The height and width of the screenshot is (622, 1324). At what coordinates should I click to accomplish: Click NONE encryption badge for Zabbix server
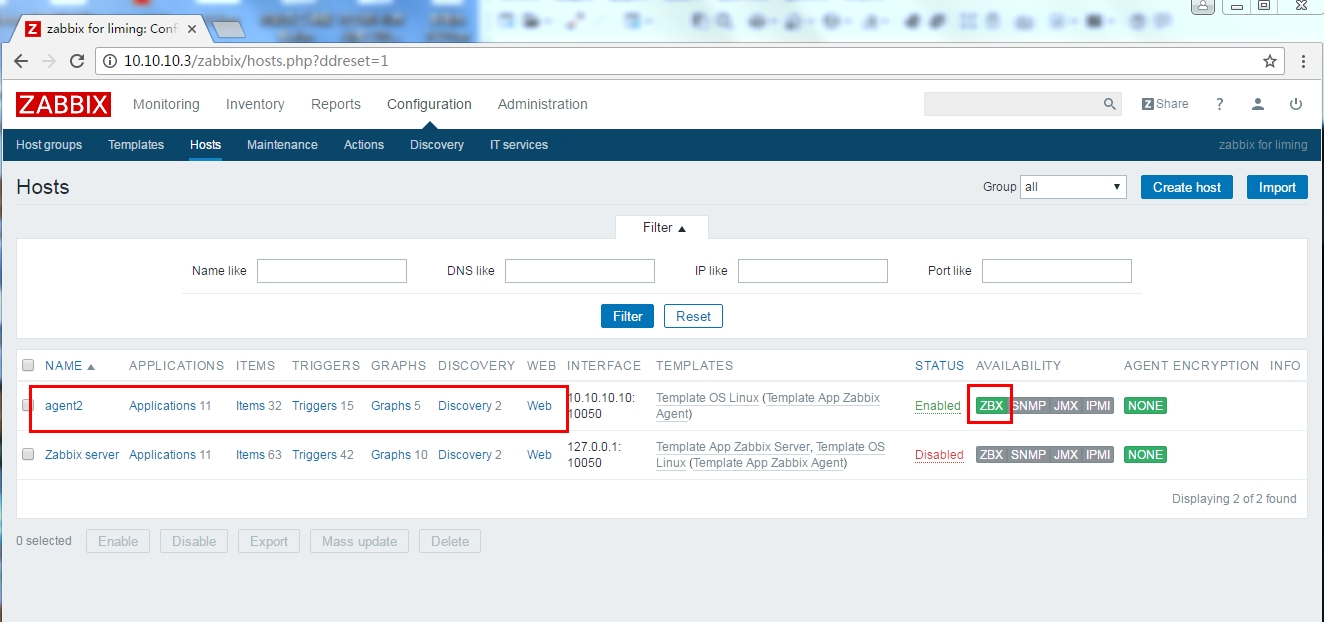(x=1145, y=455)
